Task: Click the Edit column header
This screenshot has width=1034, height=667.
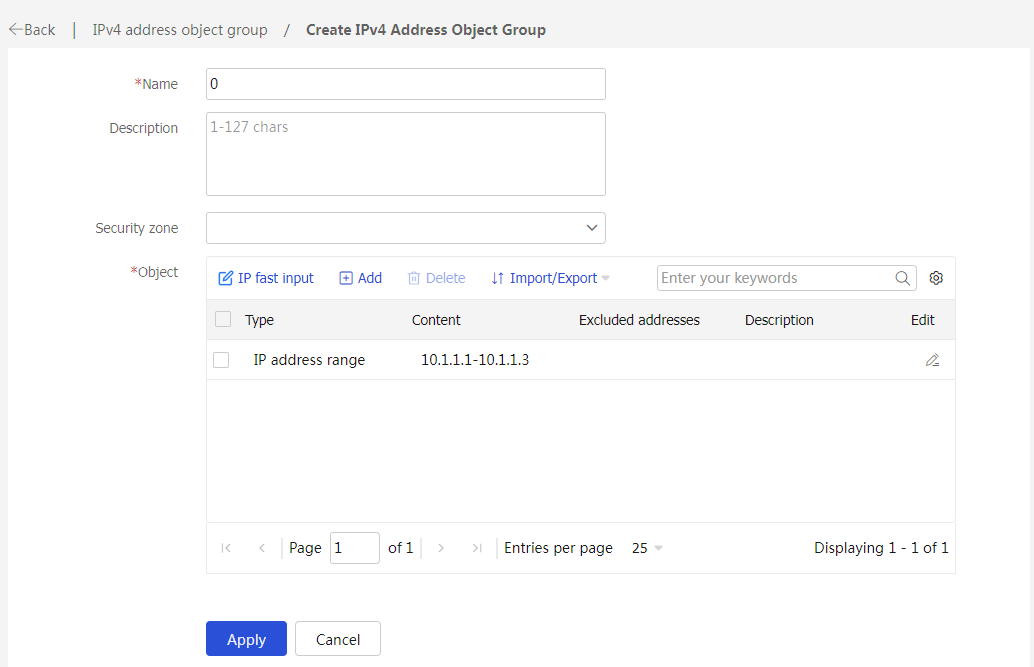Action: [923, 320]
